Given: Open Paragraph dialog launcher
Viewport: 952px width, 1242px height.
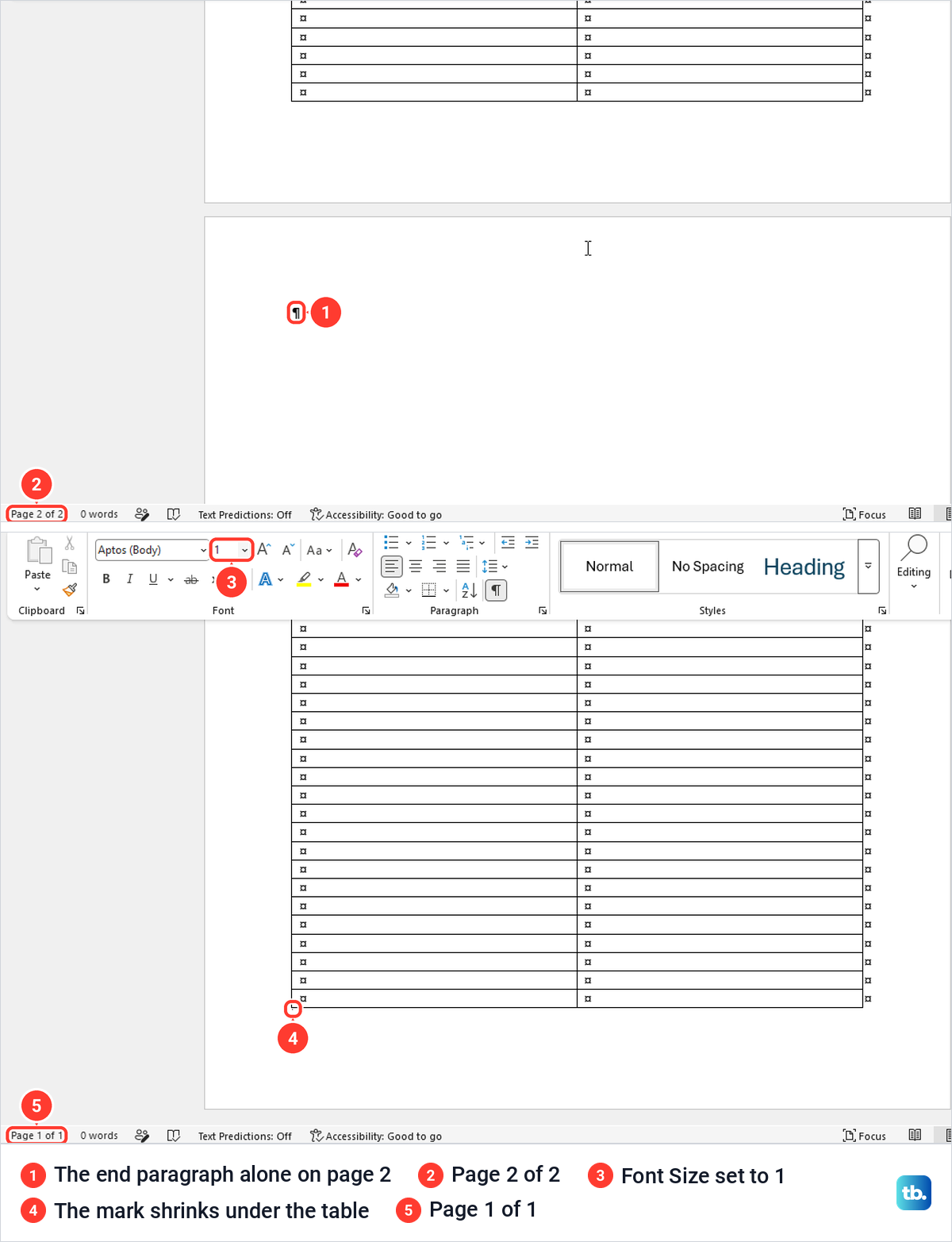Looking at the screenshot, I should click(x=543, y=610).
